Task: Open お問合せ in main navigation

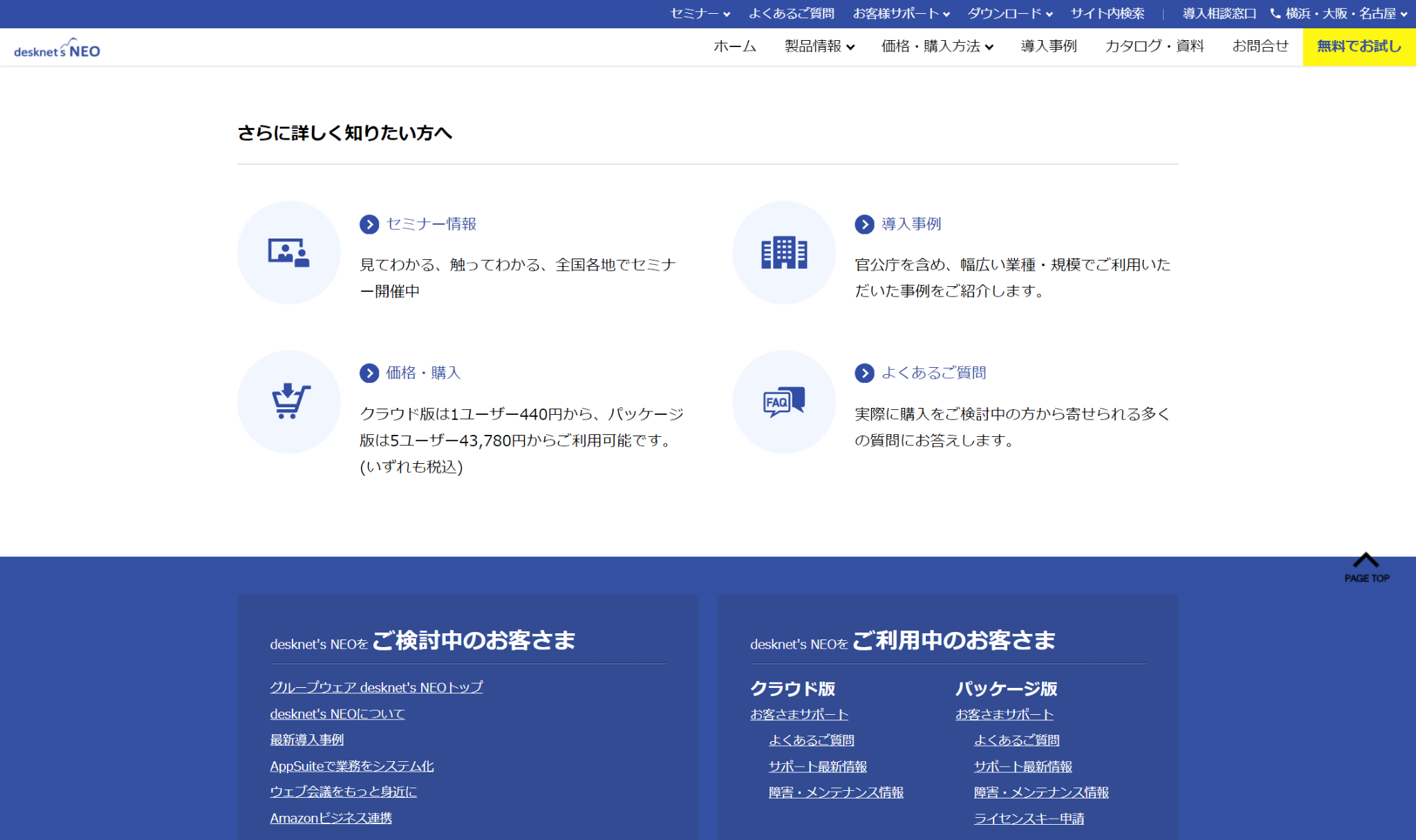Action: 1260,46
